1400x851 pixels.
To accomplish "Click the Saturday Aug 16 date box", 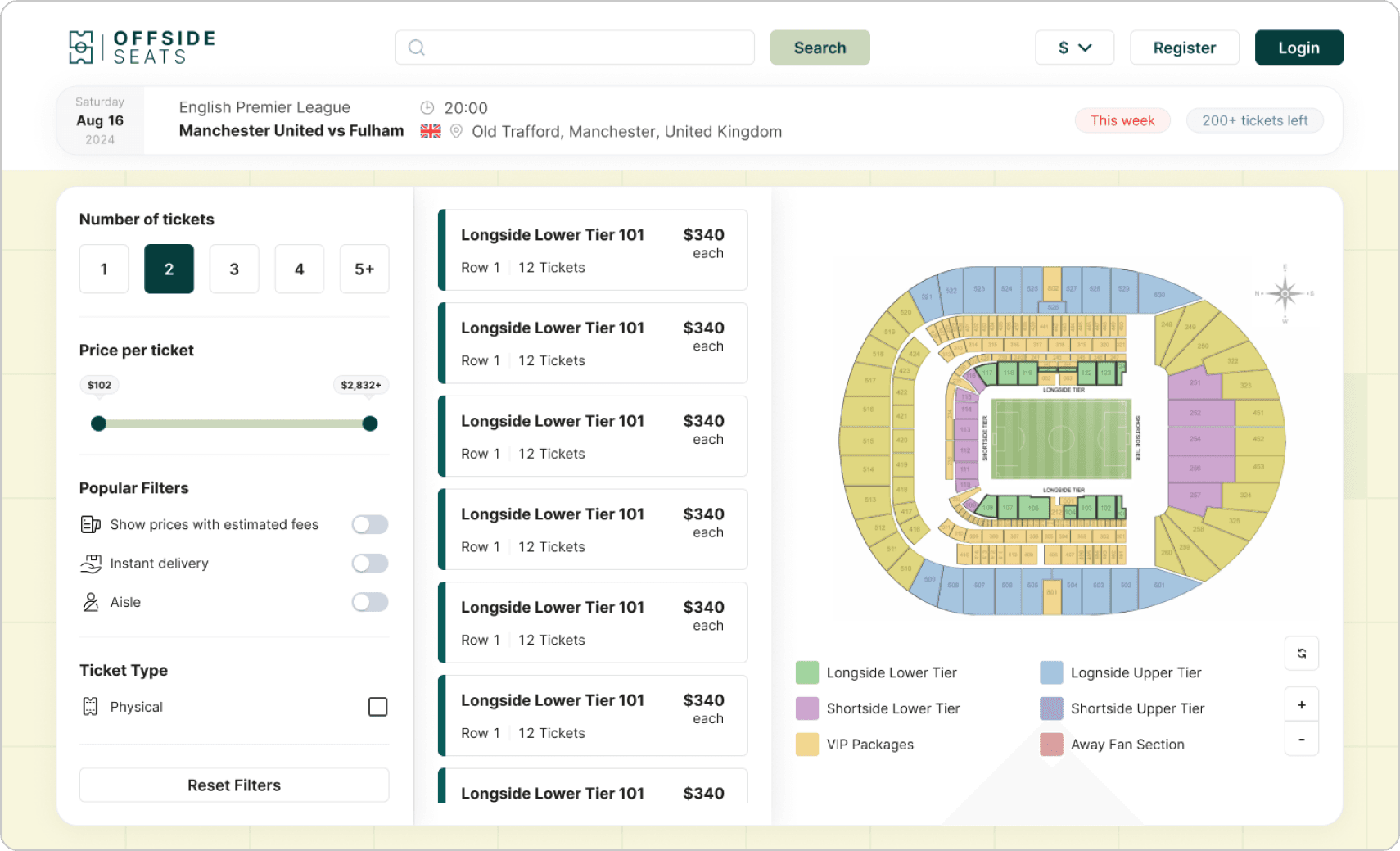I will pyautogui.click(x=100, y=120).
